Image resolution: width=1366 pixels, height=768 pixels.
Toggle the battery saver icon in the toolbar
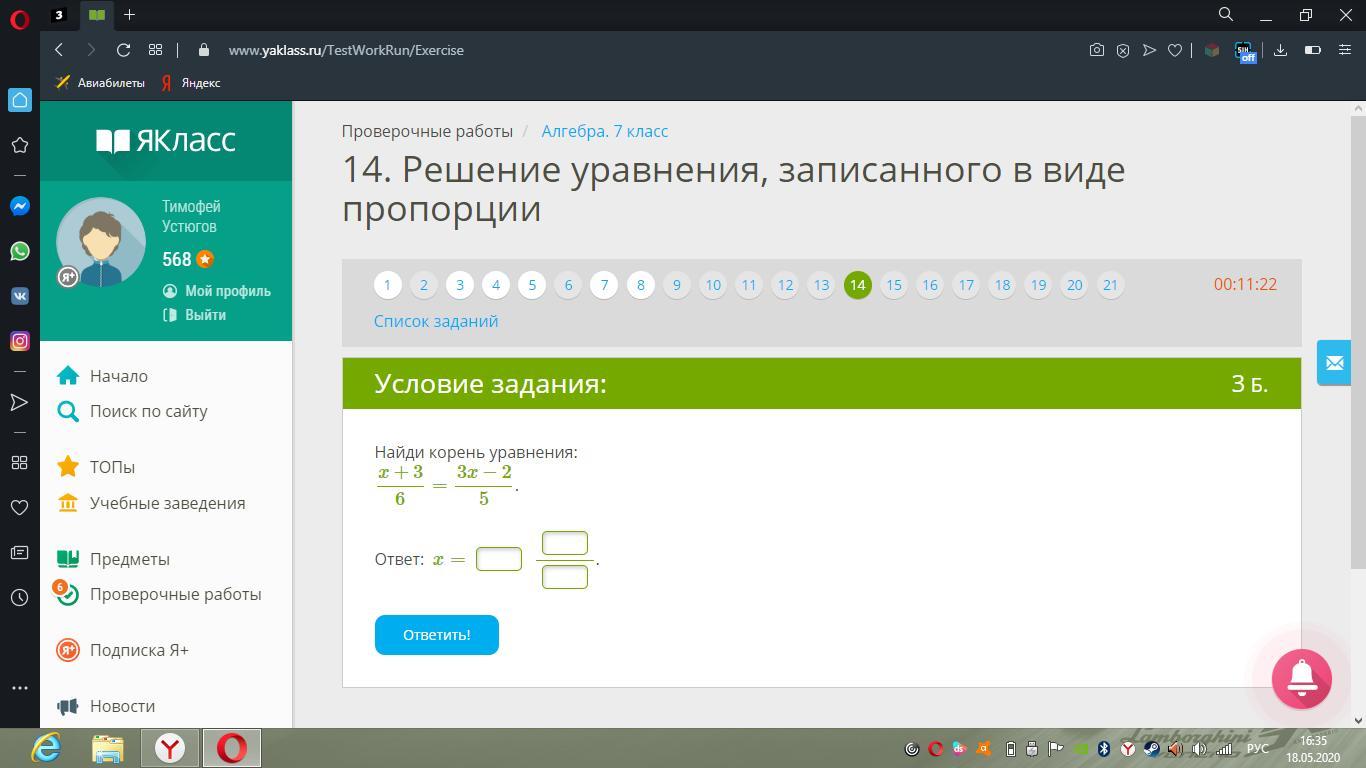pyautogui.click(x=1313, y=50)
